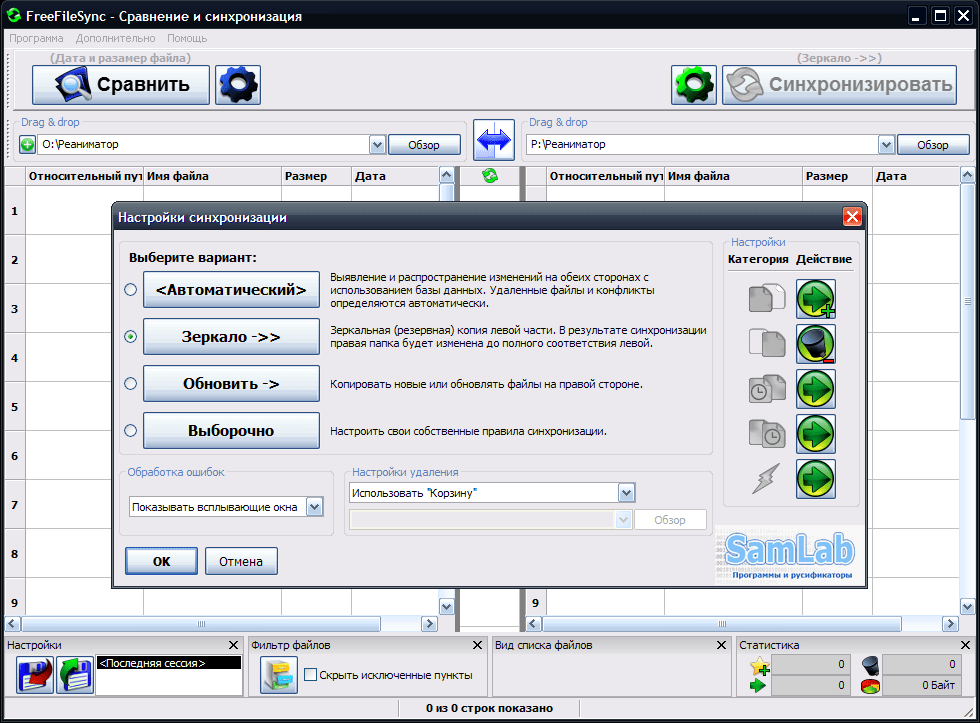Click the left-only file category icon
Screen dimensions: 980x723
click(x=766, y=298)
